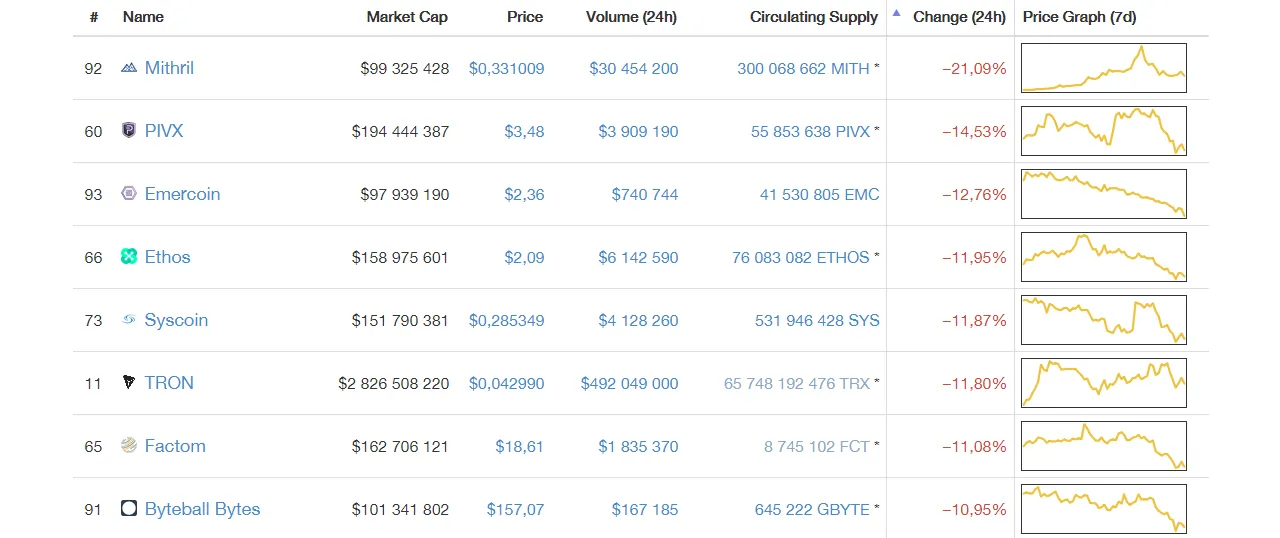Click PIVX price $3,48
Screen dimensions: 1280x538
(x=524, y=132)
